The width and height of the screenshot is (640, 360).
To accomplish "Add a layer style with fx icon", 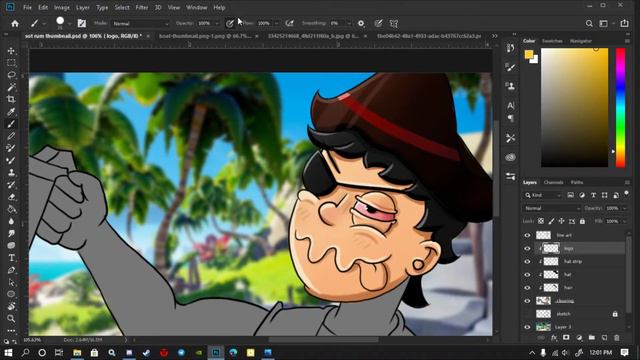I will [554, 338].
